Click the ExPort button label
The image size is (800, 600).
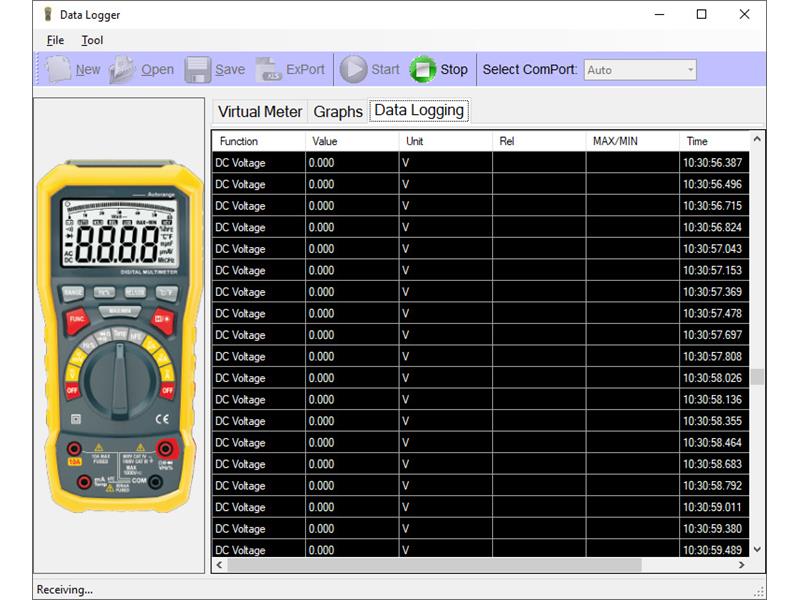pos(305,69)
